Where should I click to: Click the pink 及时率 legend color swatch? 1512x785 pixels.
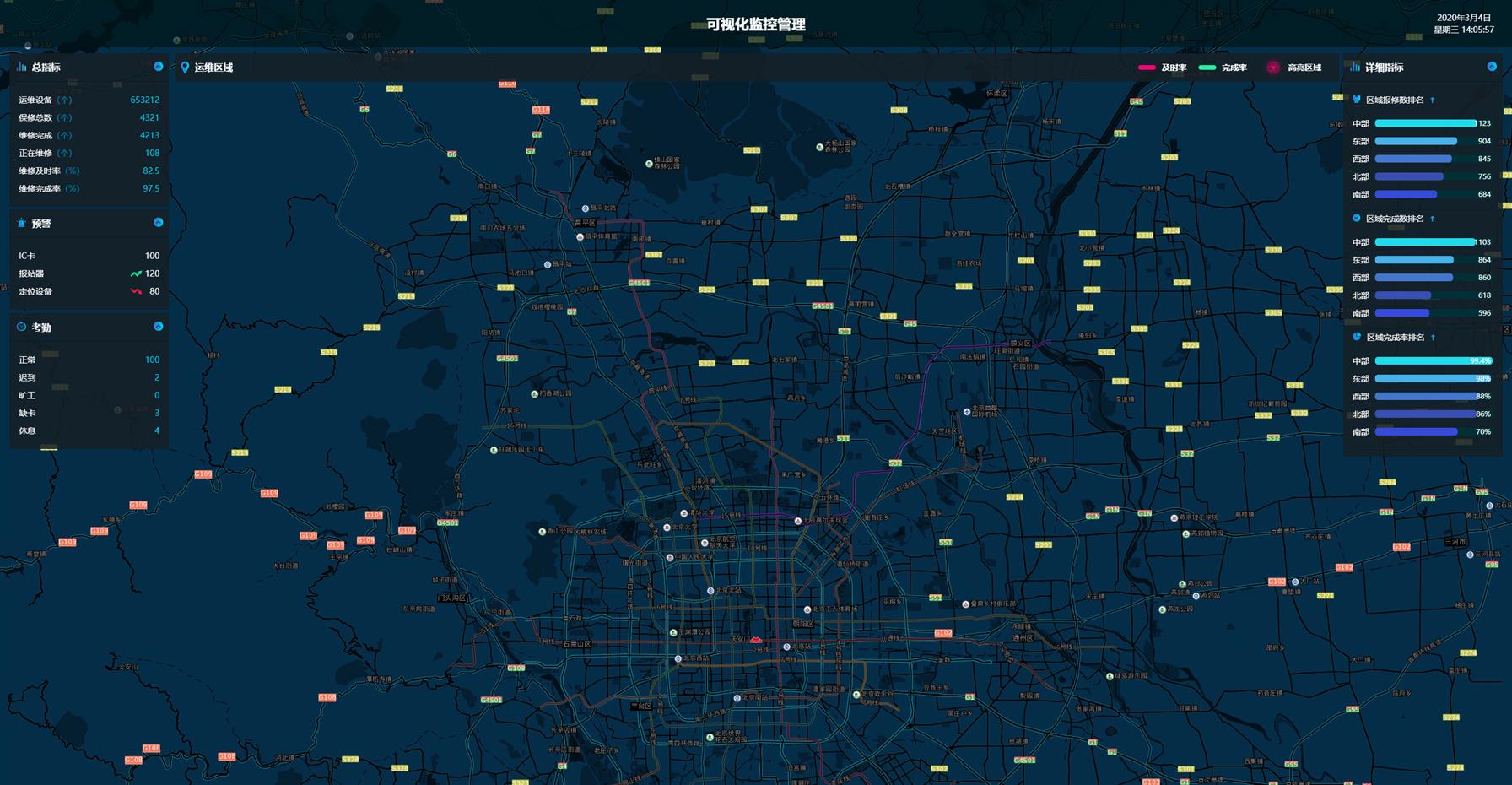click(1147, 68)
